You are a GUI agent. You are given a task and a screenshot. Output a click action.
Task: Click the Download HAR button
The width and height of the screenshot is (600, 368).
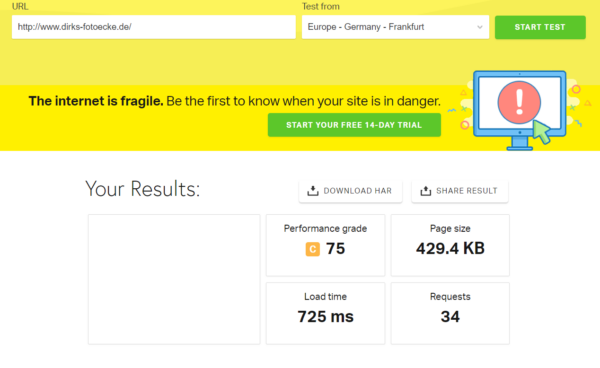(350, 191)
